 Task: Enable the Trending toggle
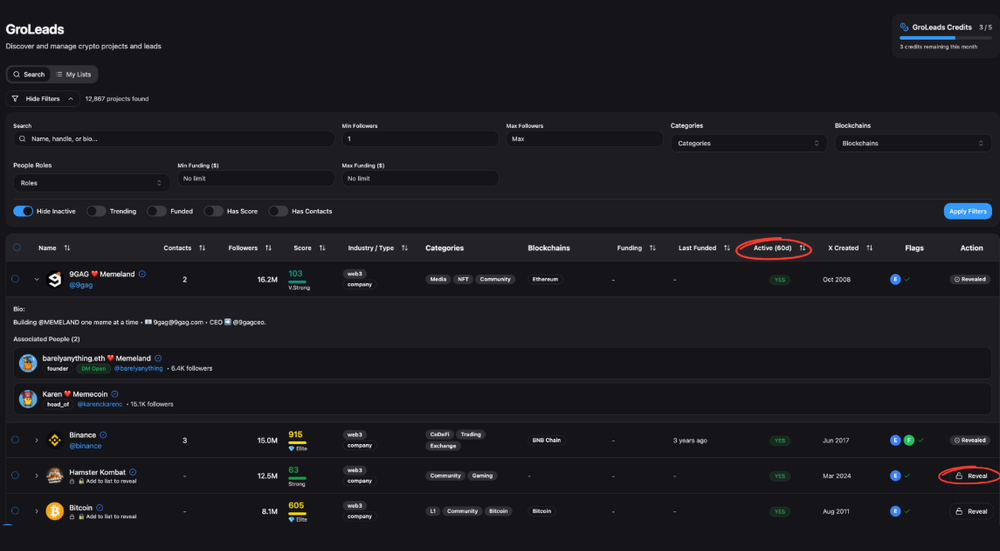click(96, 211)
